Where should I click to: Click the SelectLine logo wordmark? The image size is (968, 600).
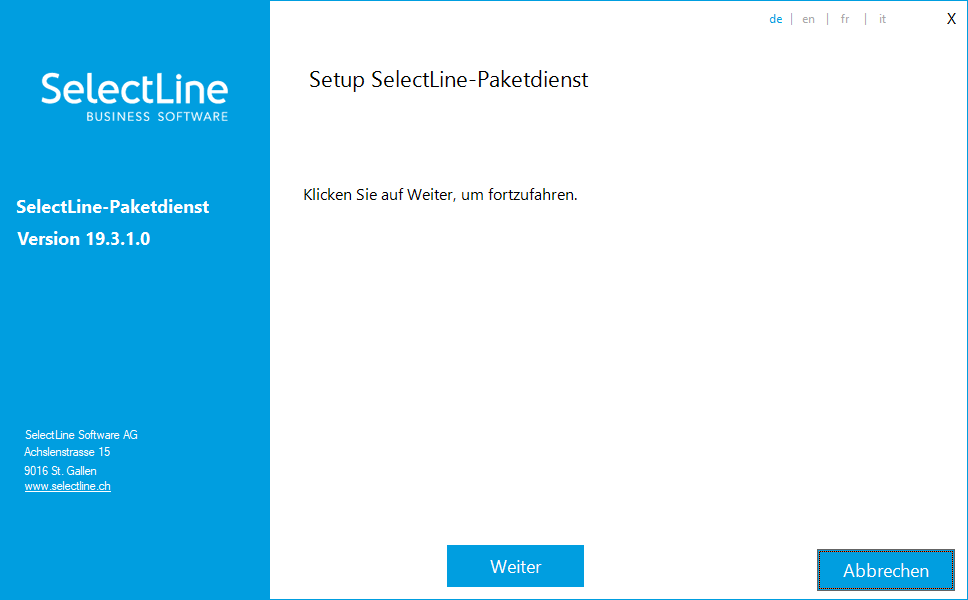coord(135,89)
